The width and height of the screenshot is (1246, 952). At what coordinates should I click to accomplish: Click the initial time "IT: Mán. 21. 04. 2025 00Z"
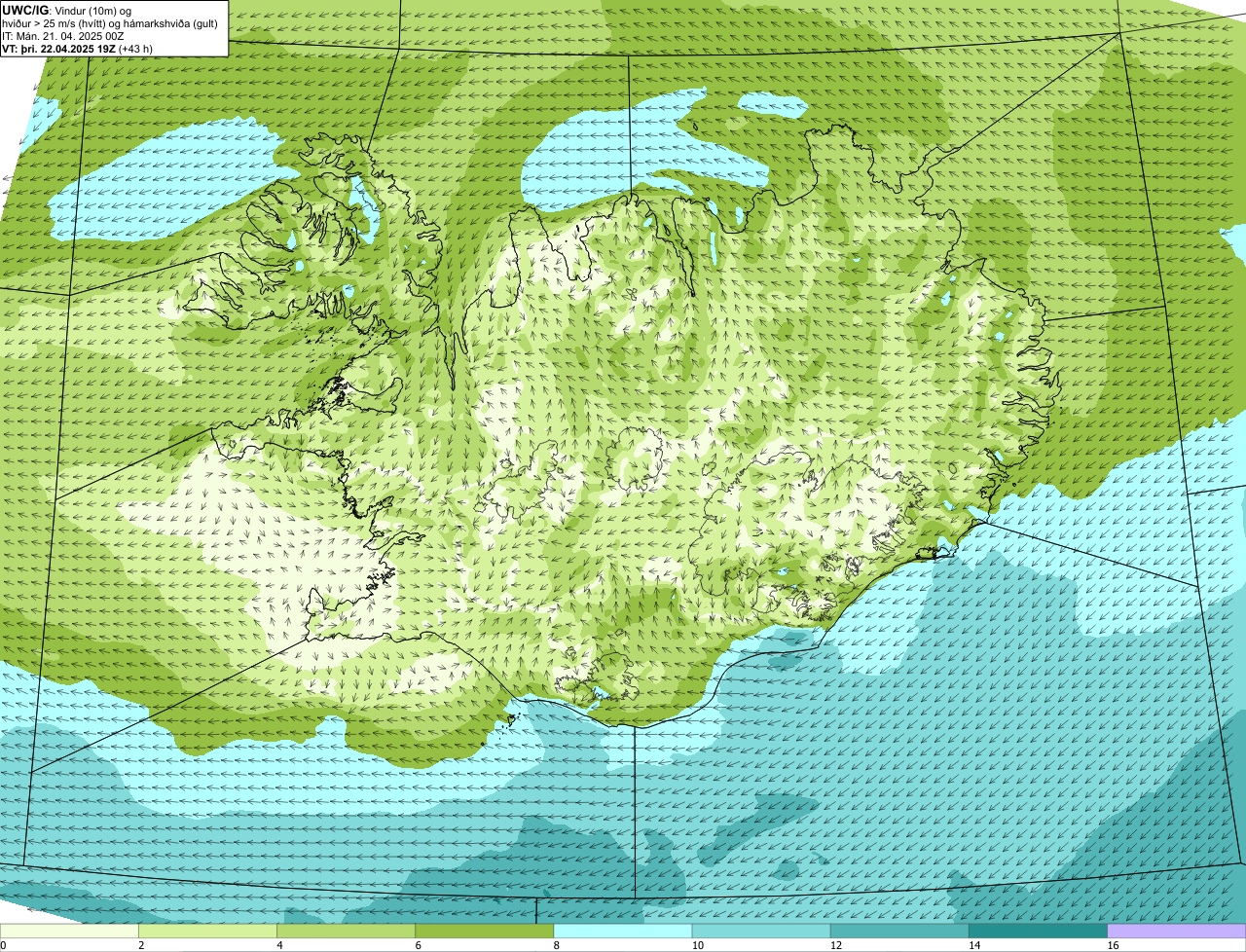click(x=63, y=35)
